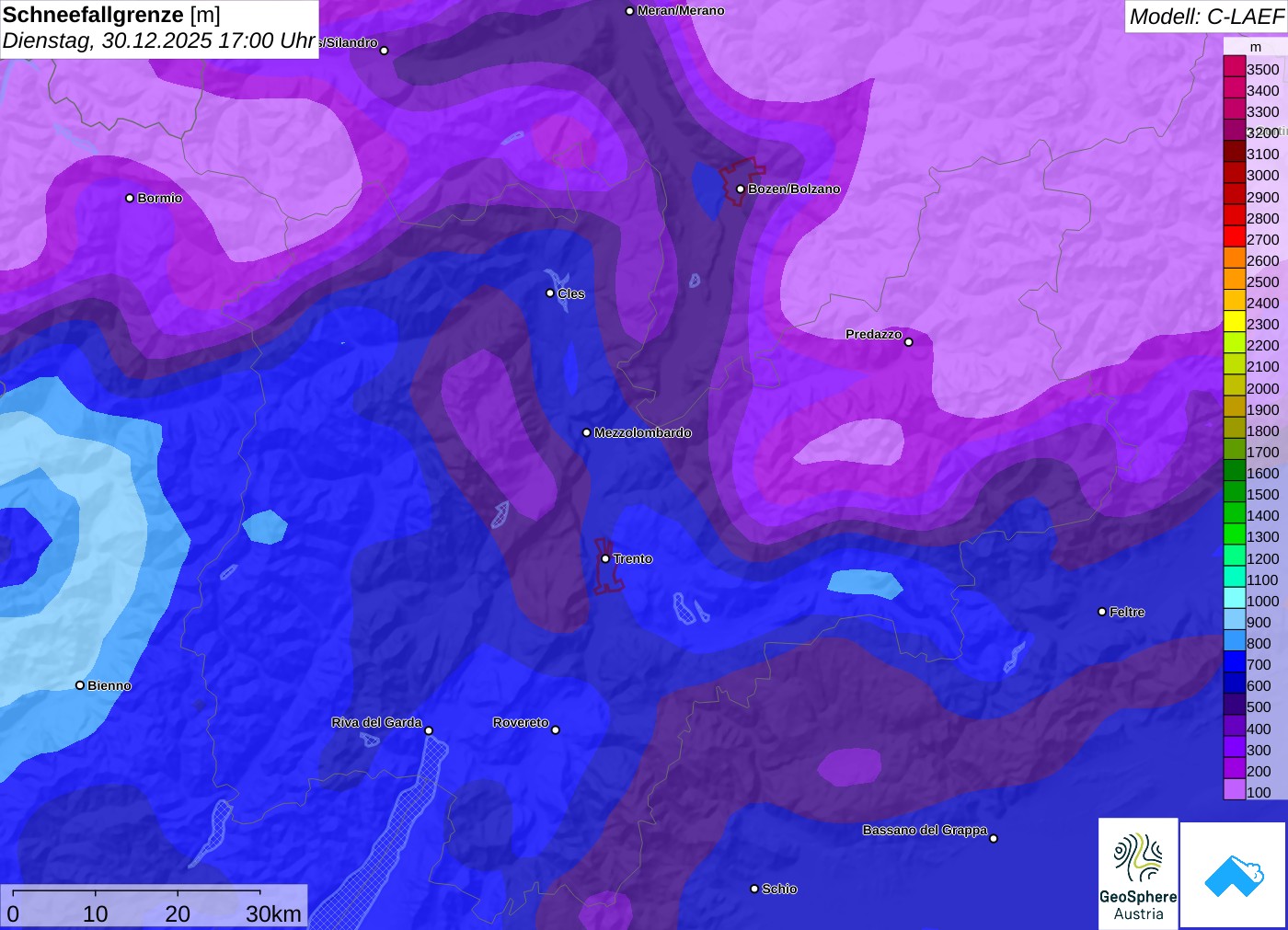Click the 2000 legend value
1288x930 pixels.
(x=1263, y=388)
